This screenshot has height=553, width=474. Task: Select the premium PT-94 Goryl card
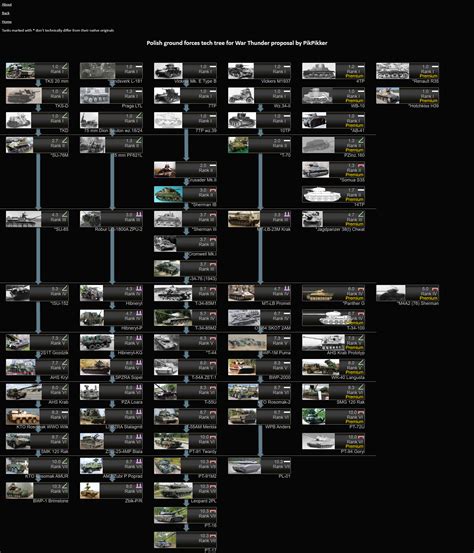(x=333, y=441)
